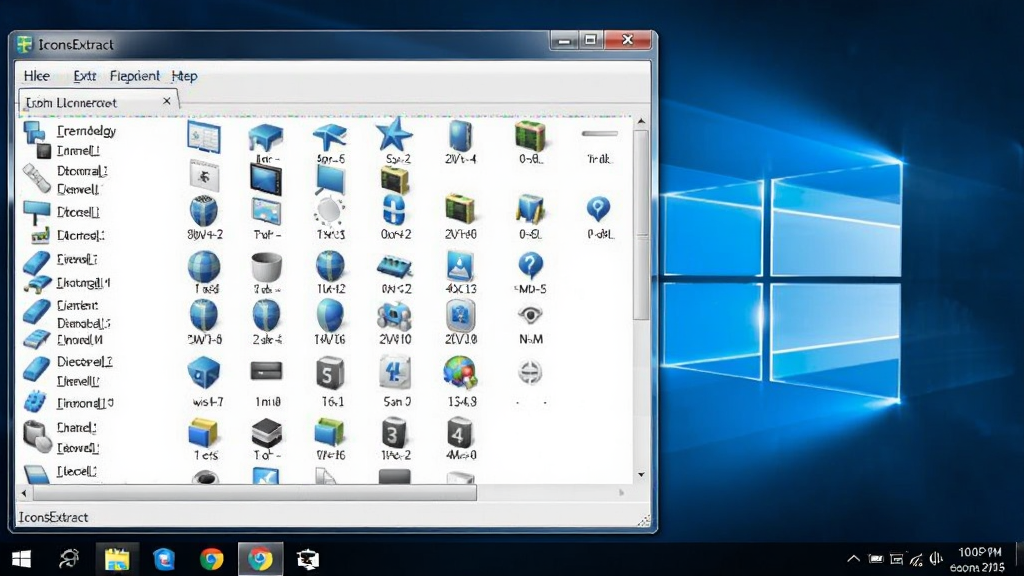The height and width of the screenshot is (576, 1024).
Task: Select the blue presentation screen icon
Action: point(330,179)
